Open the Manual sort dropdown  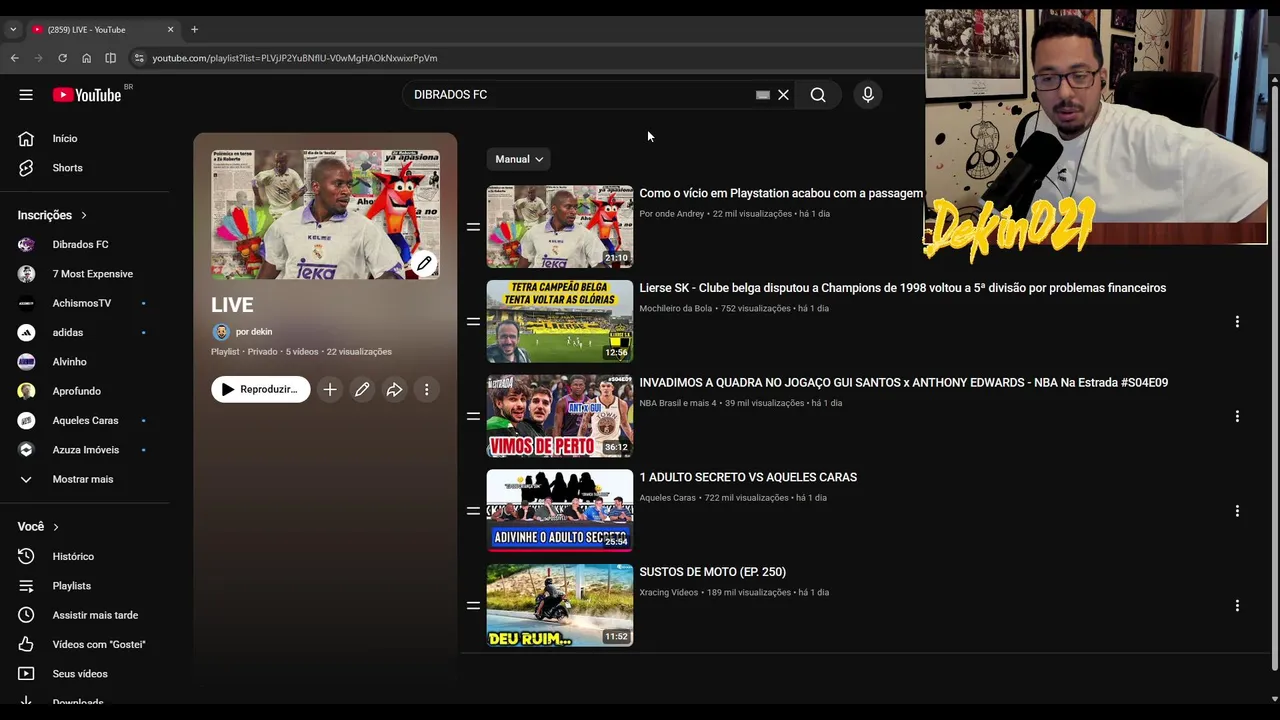(x=519, y=159)
